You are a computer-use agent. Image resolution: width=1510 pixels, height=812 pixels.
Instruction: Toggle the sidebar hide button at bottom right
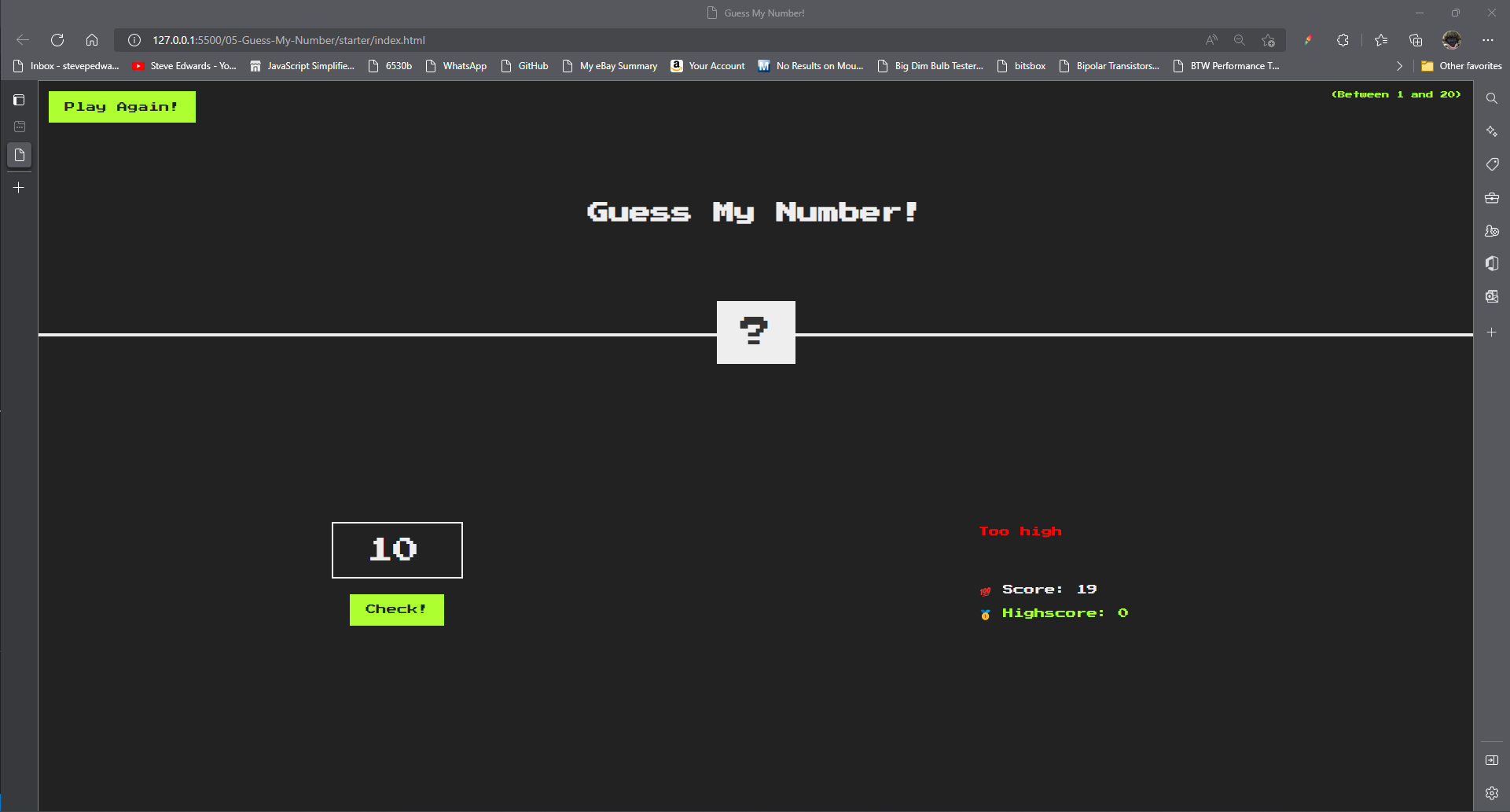click(x=1491, y=760)
